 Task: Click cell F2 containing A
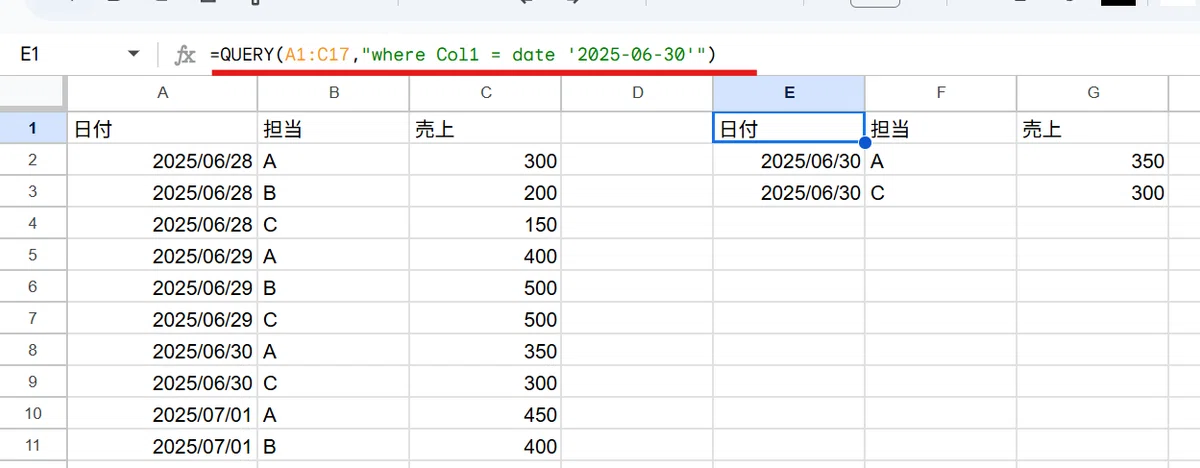tap(941, 160)
